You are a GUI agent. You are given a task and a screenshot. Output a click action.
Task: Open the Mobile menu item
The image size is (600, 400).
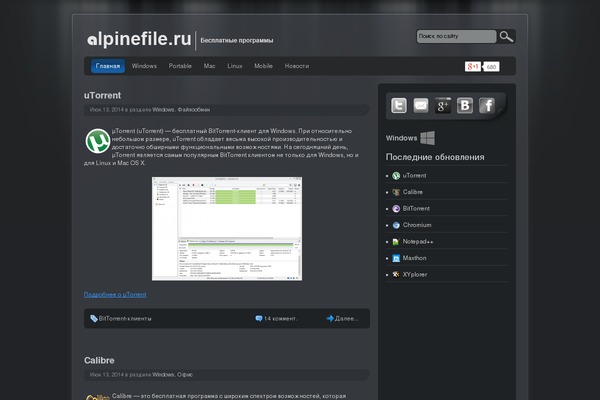tap(264, 66)
